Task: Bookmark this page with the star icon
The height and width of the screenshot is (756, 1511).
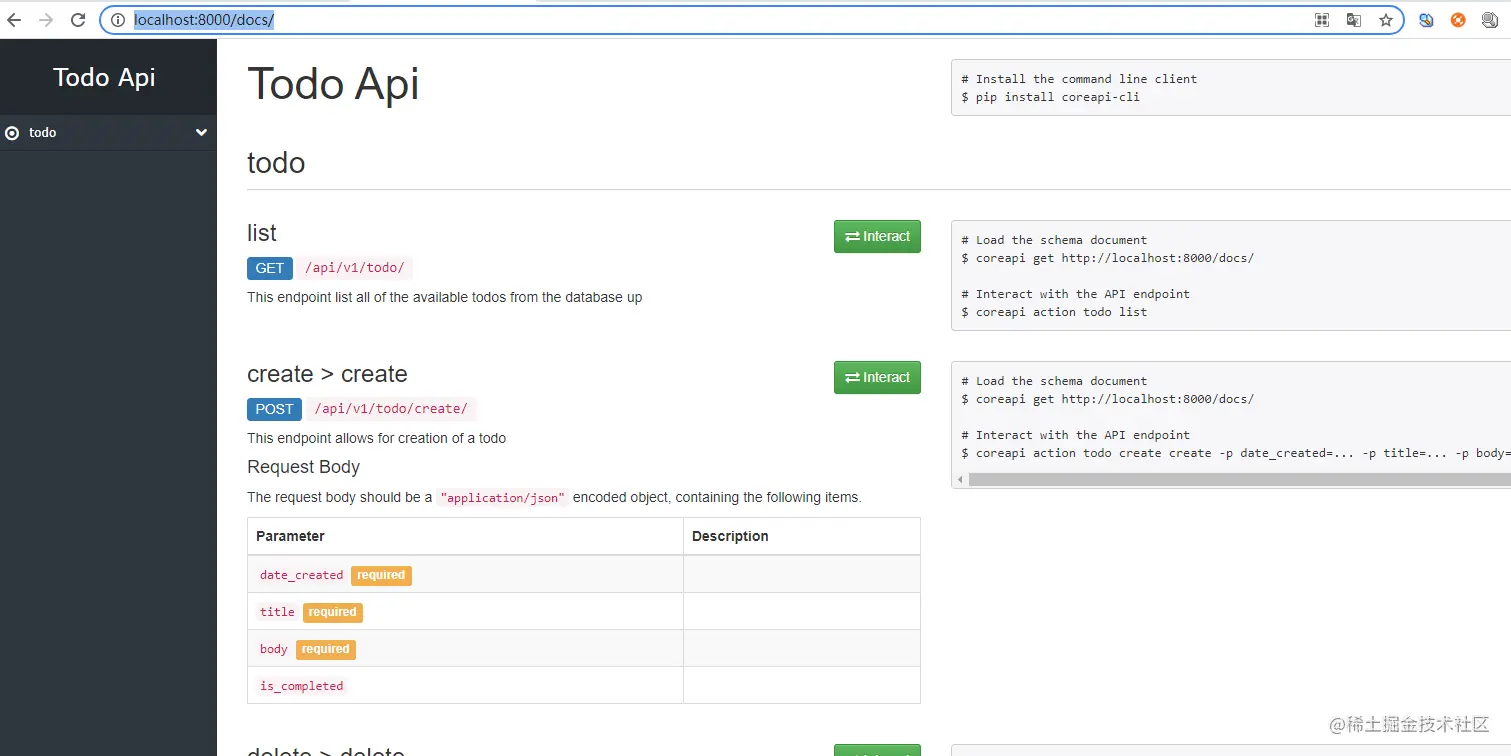Action: click(1386, 20)
